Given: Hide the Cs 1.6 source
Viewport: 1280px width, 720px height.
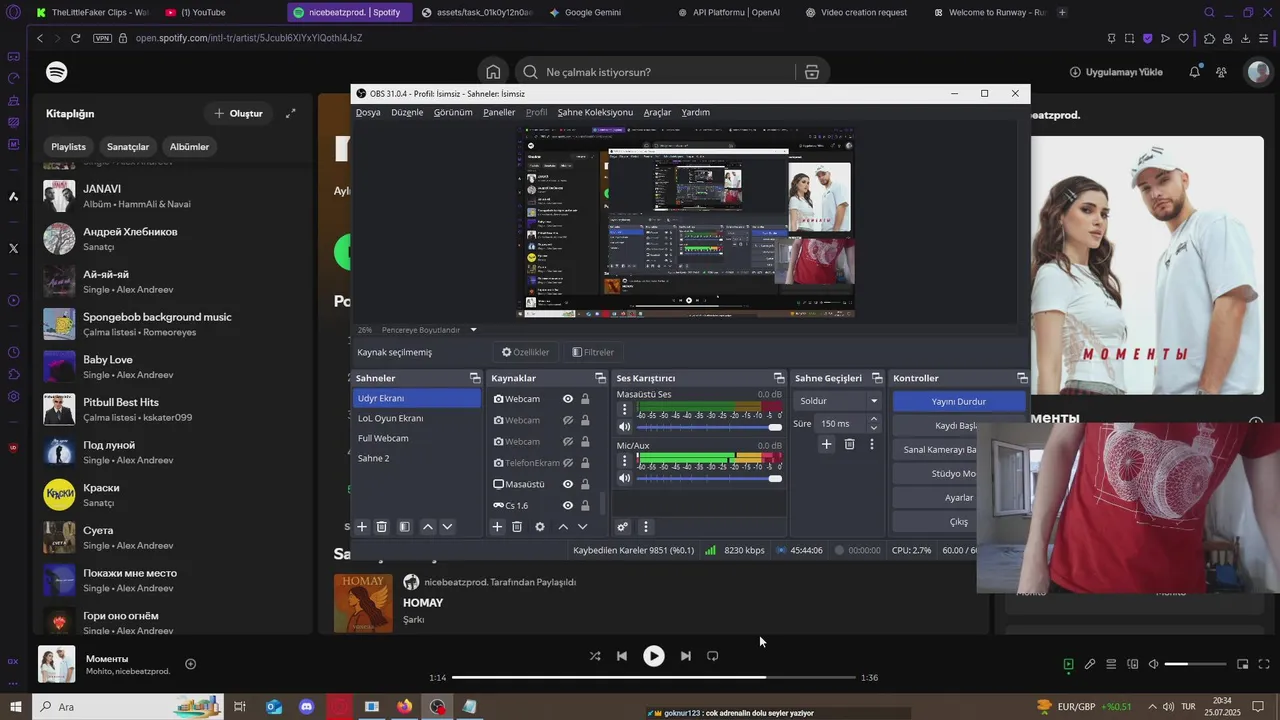Looking at the screenshot, I should (x=567, y=506).
